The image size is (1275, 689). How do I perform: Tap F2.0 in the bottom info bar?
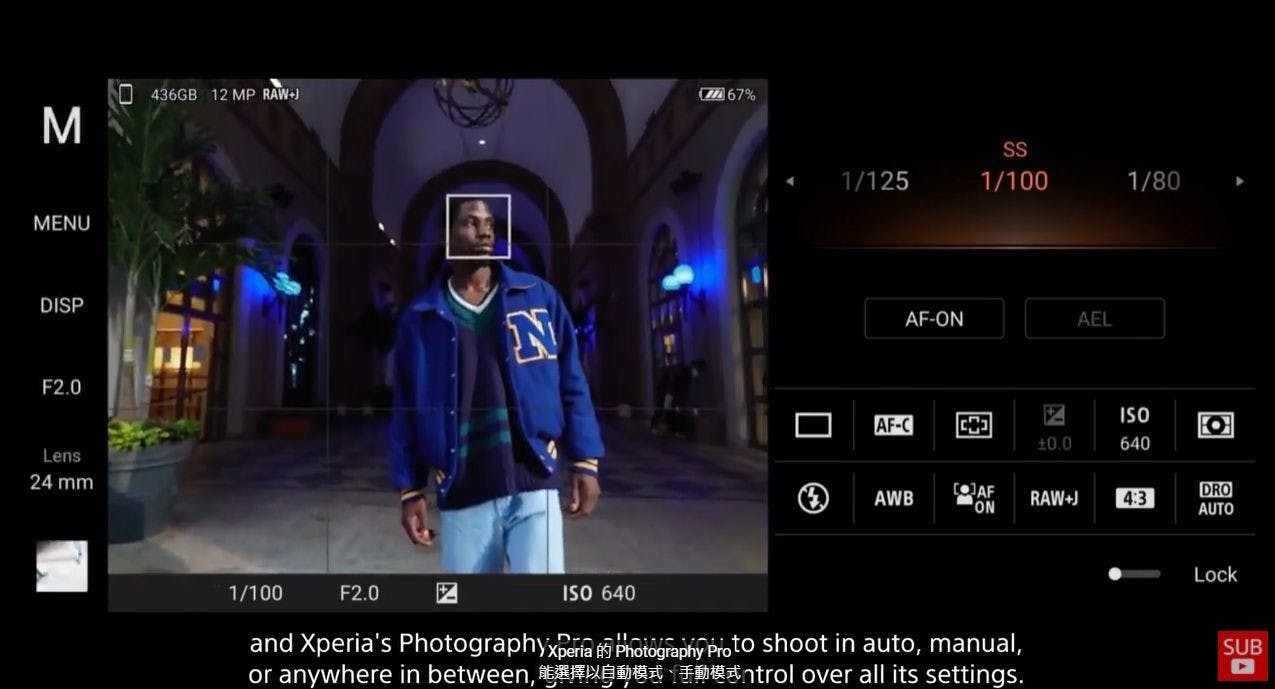(359, 593)
